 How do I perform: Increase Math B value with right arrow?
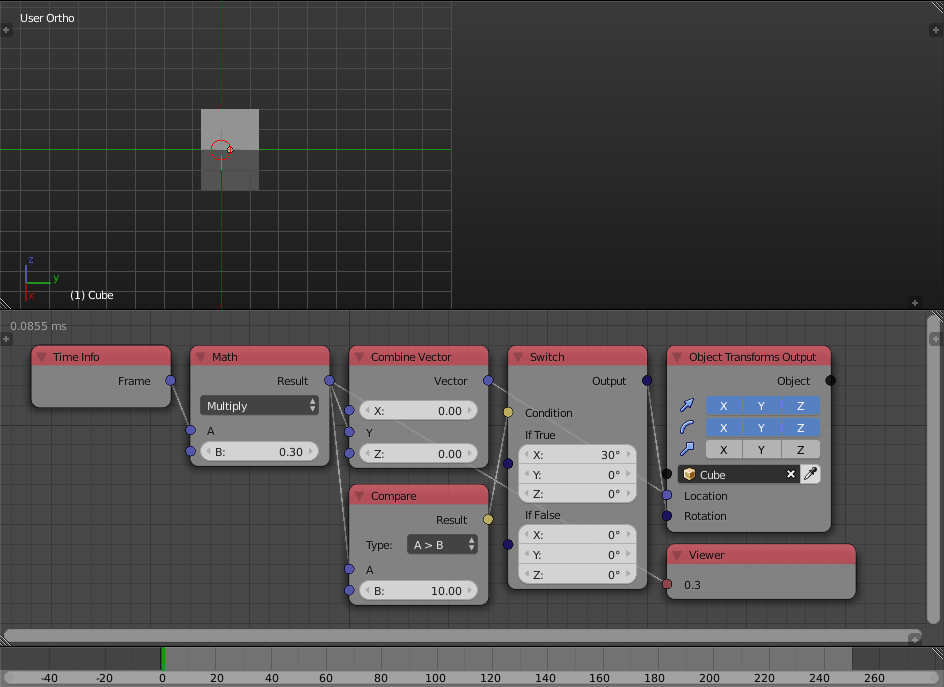coord(311,451)
